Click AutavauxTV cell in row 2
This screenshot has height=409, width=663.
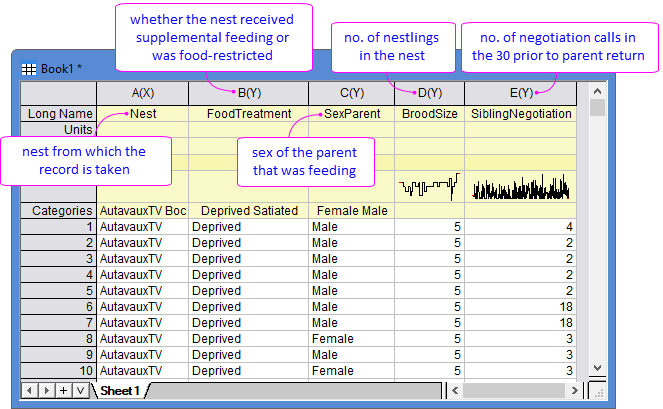pos(142,243)
